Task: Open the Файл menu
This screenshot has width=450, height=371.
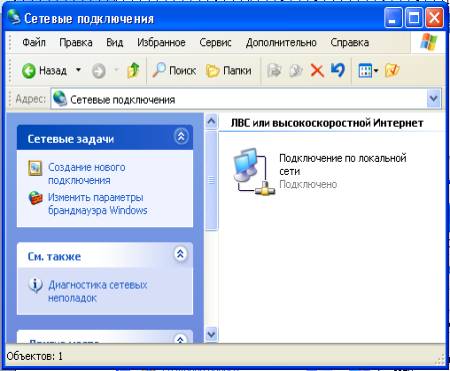Action: 34,43
